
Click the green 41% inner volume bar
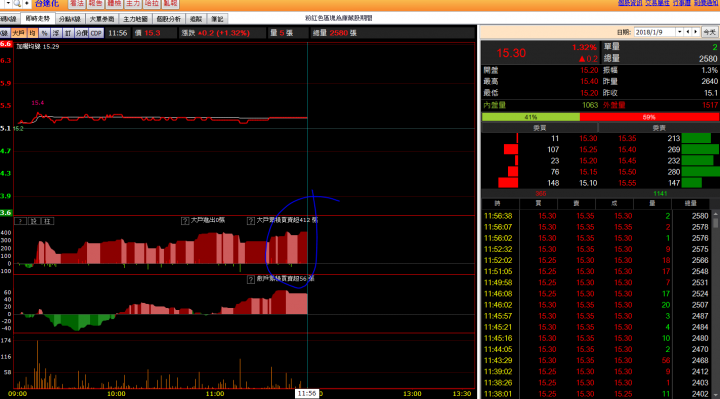point(531,117)
